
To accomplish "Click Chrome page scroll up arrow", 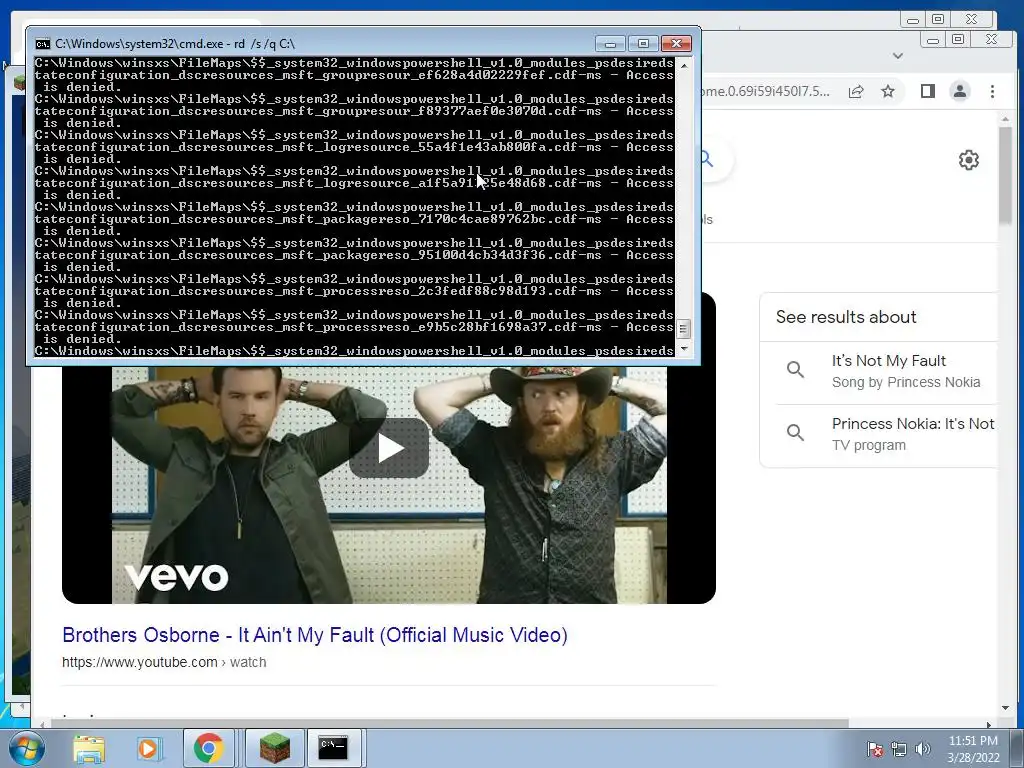I will (1006, 120).
